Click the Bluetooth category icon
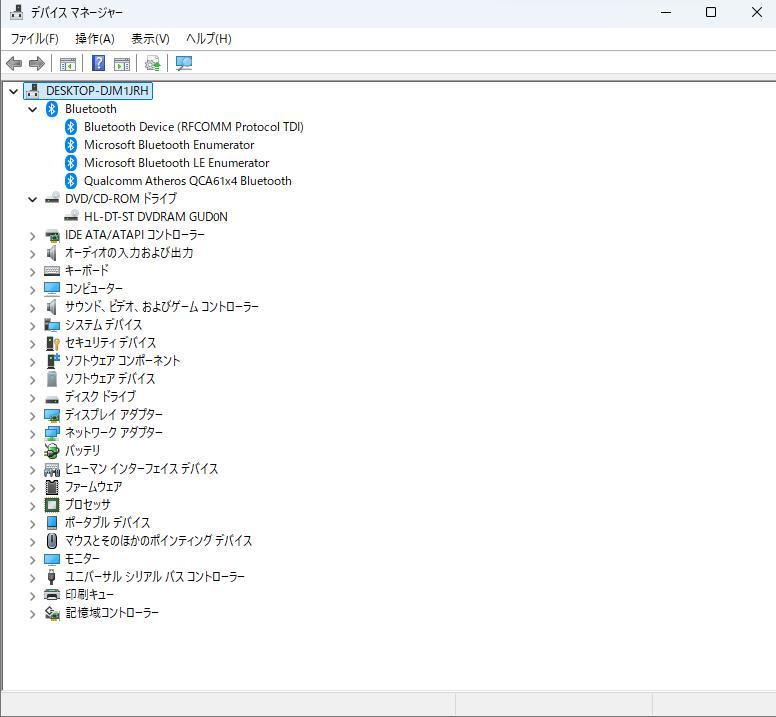This screenshot has width=776, height=717. (x=52, y=109)
